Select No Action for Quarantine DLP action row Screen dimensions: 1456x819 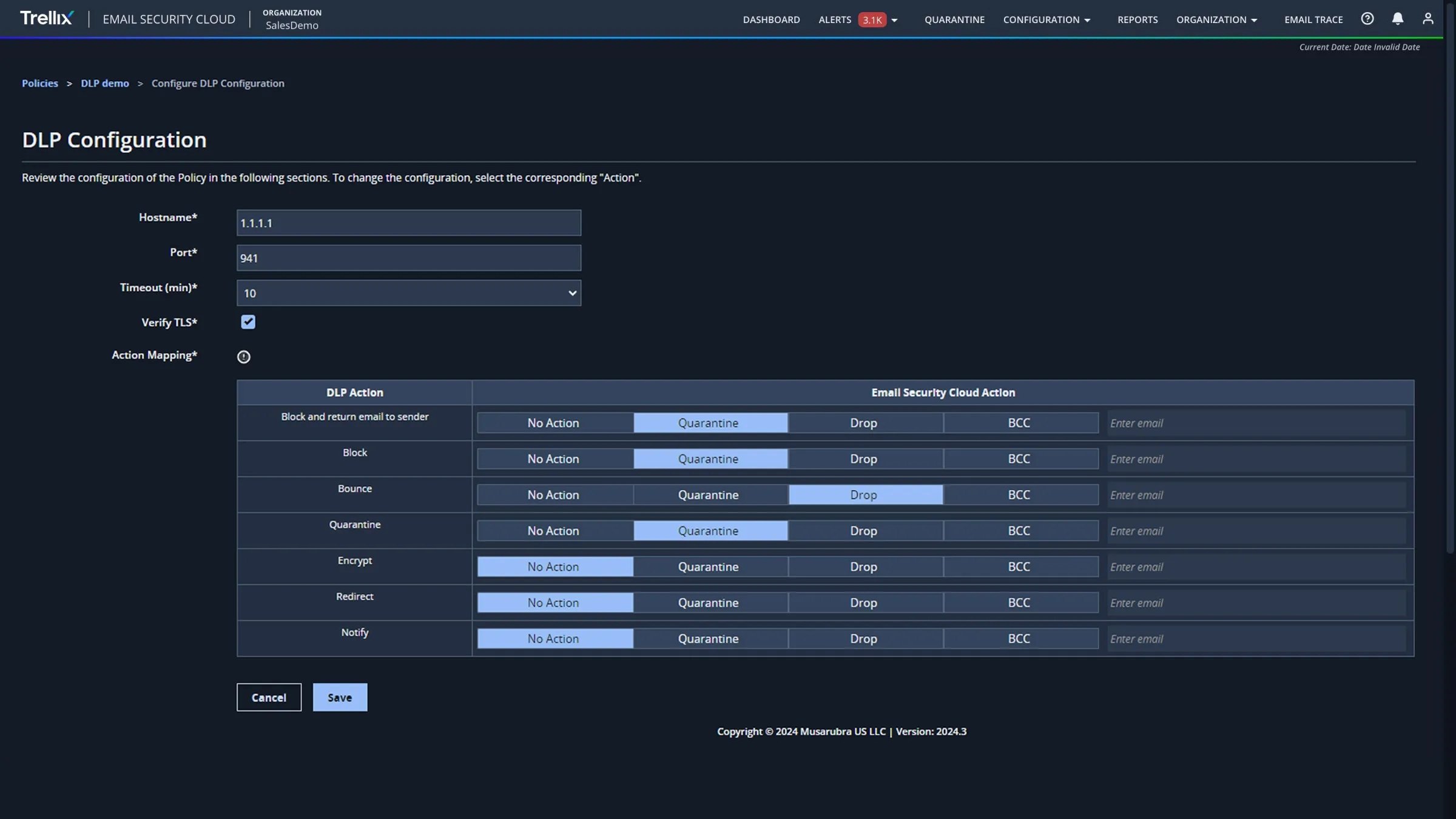[x=555, y=531]
